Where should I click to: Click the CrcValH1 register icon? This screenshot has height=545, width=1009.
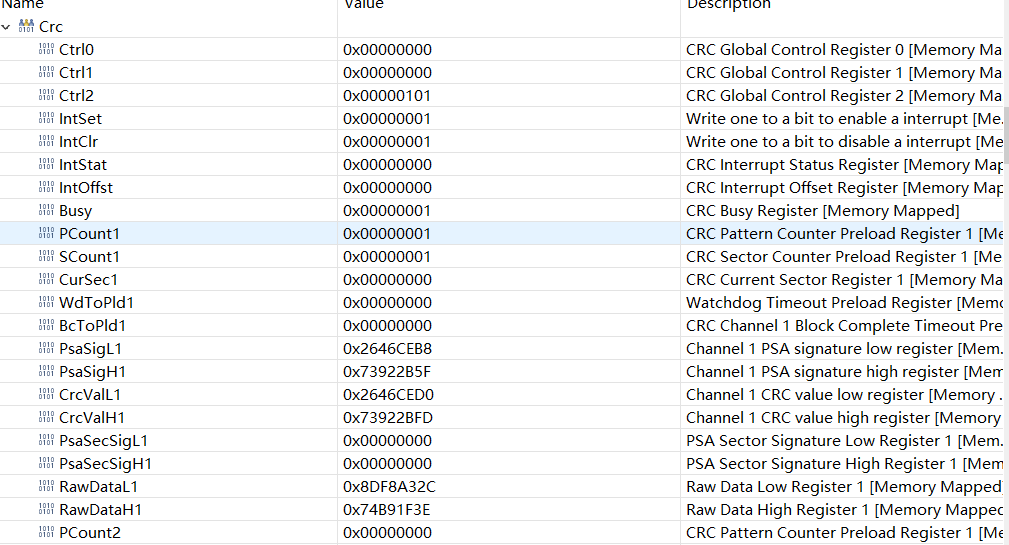(46, 418)
